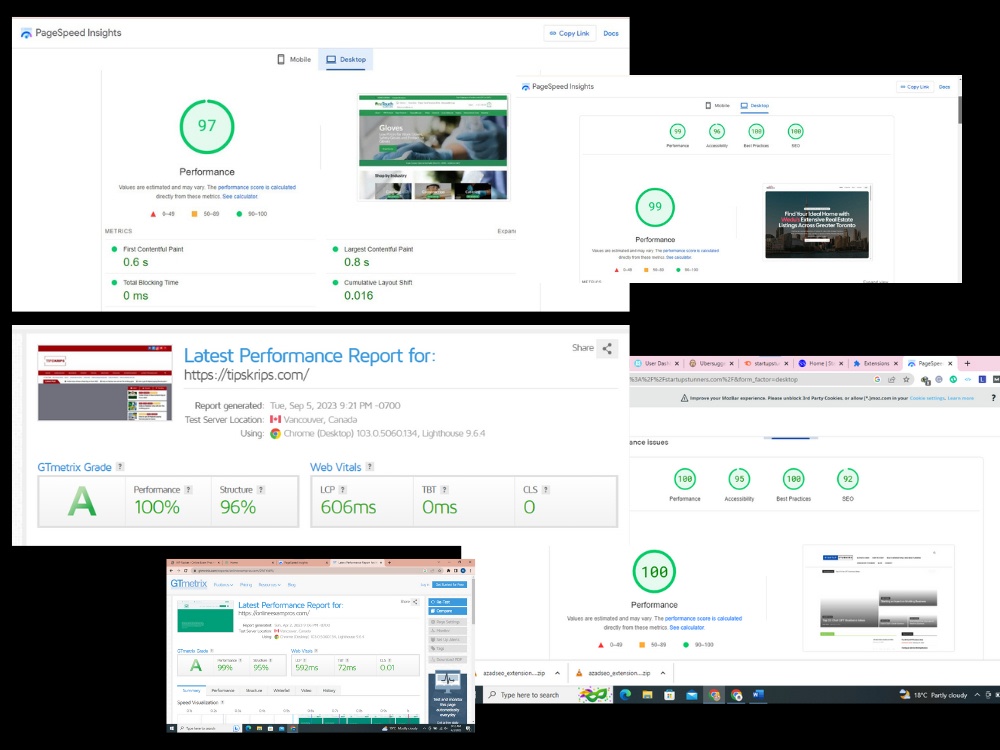1000x750 pixels.
Task: Open Resources dropdown in small GTmetrix window
Action: tap(270, 585)
